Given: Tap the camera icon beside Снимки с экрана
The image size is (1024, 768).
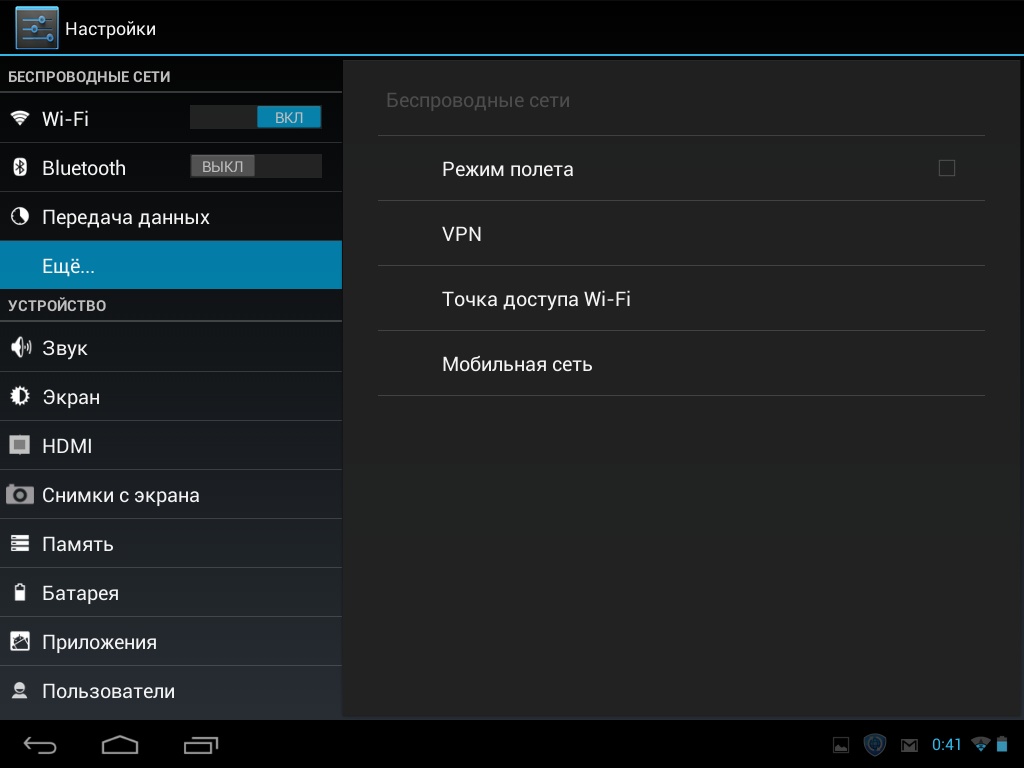Looking at the screenshot, I should [20, 495].
